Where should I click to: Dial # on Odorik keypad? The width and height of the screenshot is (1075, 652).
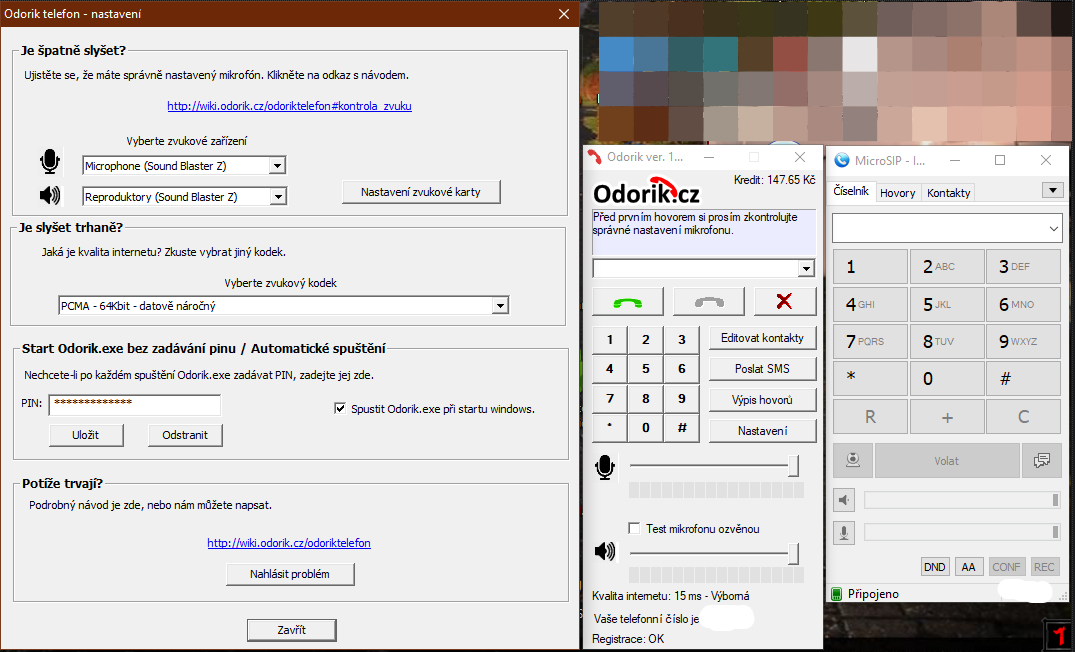[x=682, y=428]
